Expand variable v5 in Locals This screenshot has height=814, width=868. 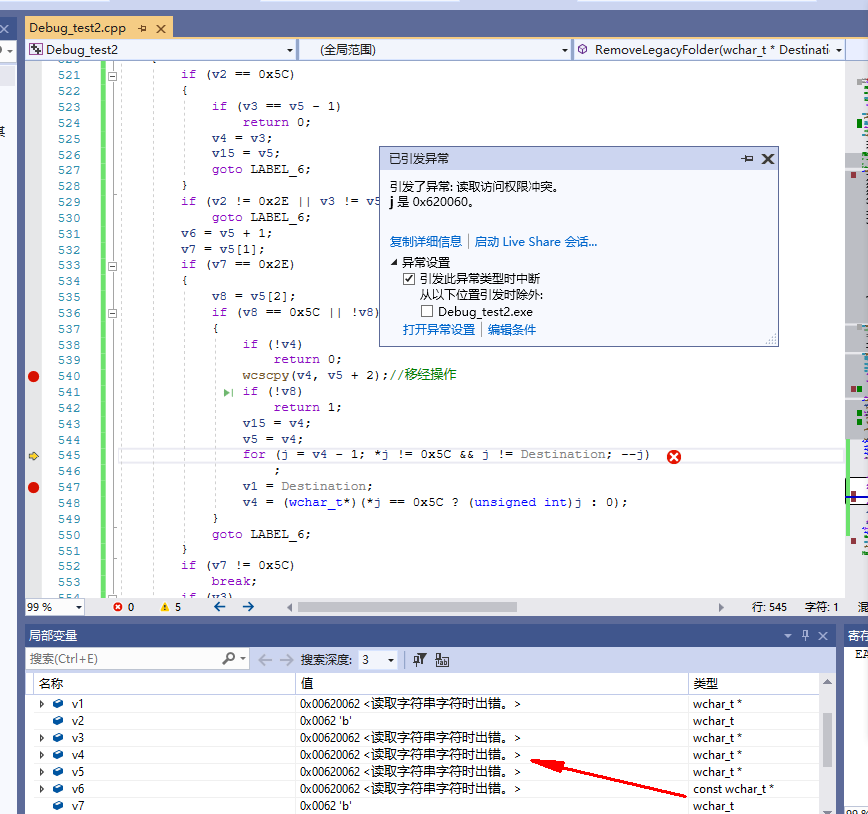tap(42, 771)
